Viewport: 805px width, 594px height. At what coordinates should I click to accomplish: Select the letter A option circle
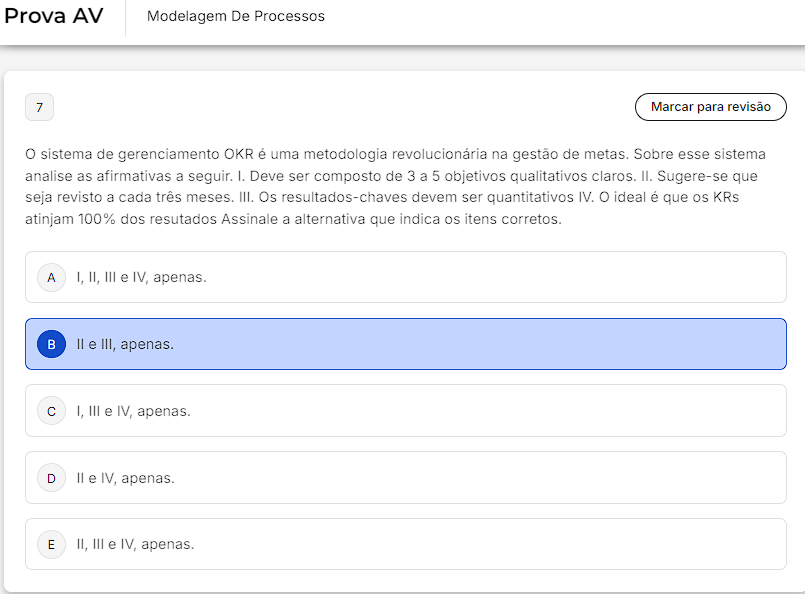51,277
